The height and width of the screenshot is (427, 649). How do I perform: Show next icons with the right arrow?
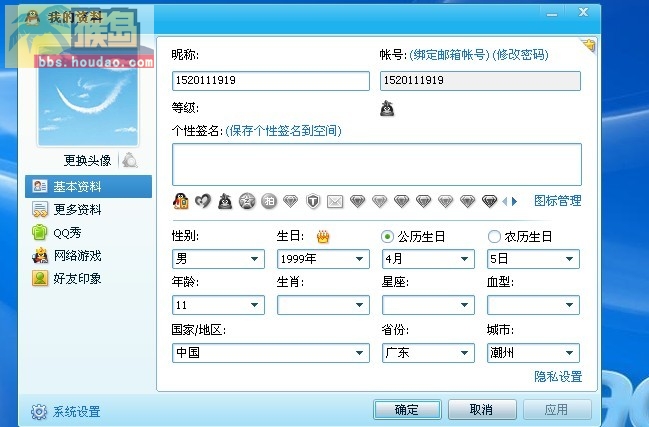coord(514,202)
